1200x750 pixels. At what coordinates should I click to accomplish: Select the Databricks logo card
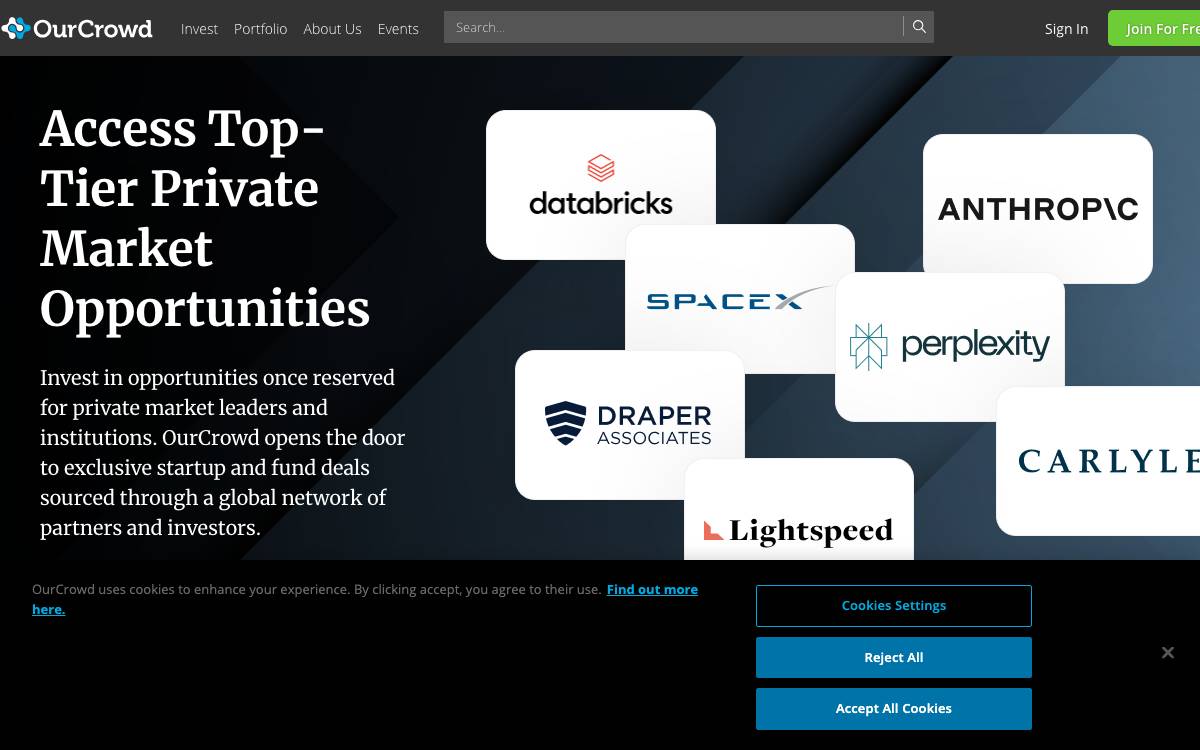pos(601,184)
